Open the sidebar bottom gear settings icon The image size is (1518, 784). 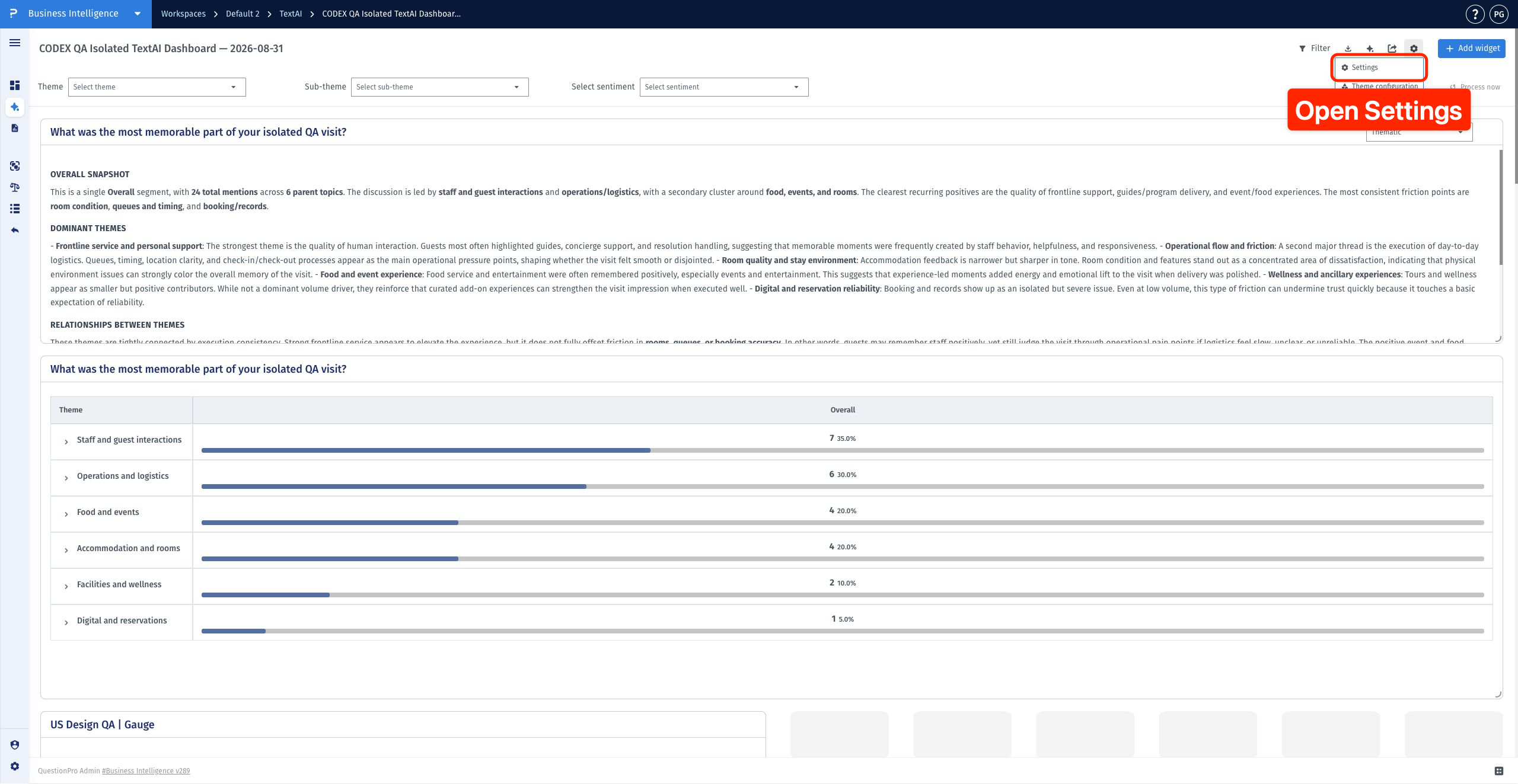coord(15,766)
